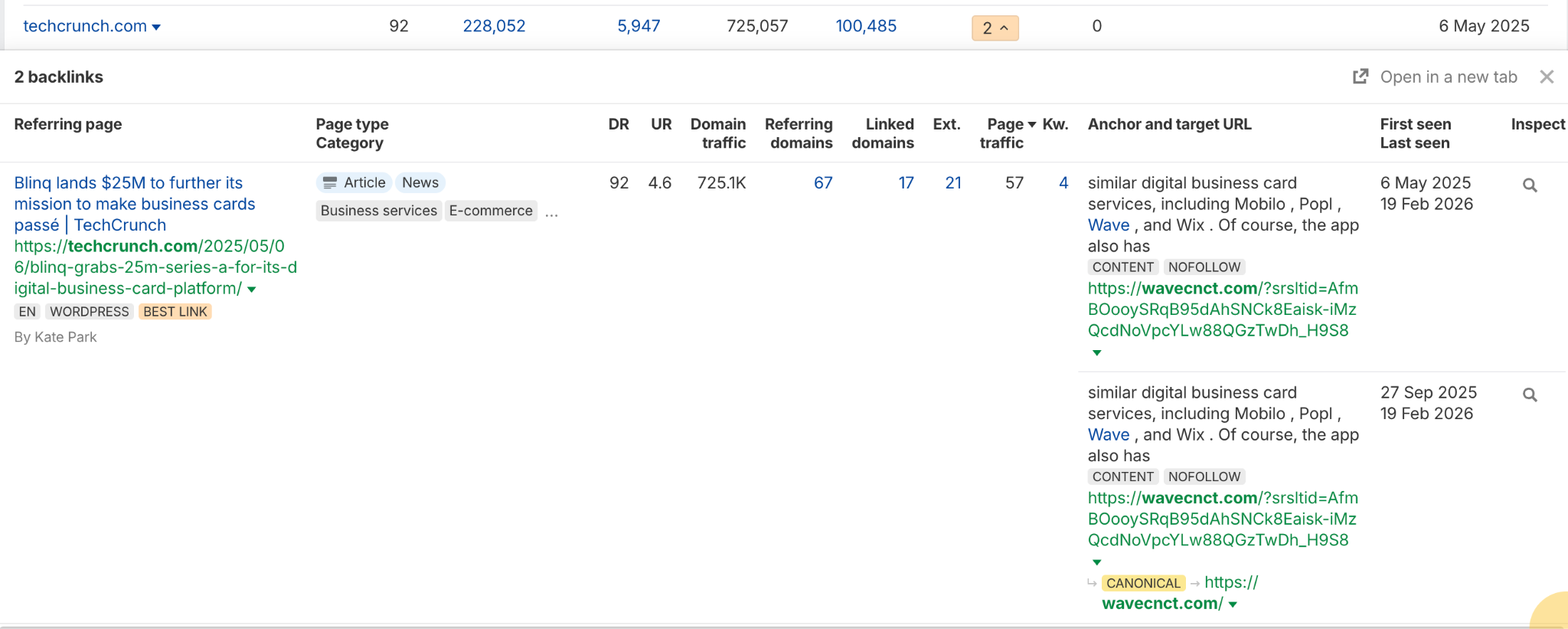Open wavecnct.com target URL above the CANONICAL badge
The image size is (1568, 629).
(x=1223, y=519)
